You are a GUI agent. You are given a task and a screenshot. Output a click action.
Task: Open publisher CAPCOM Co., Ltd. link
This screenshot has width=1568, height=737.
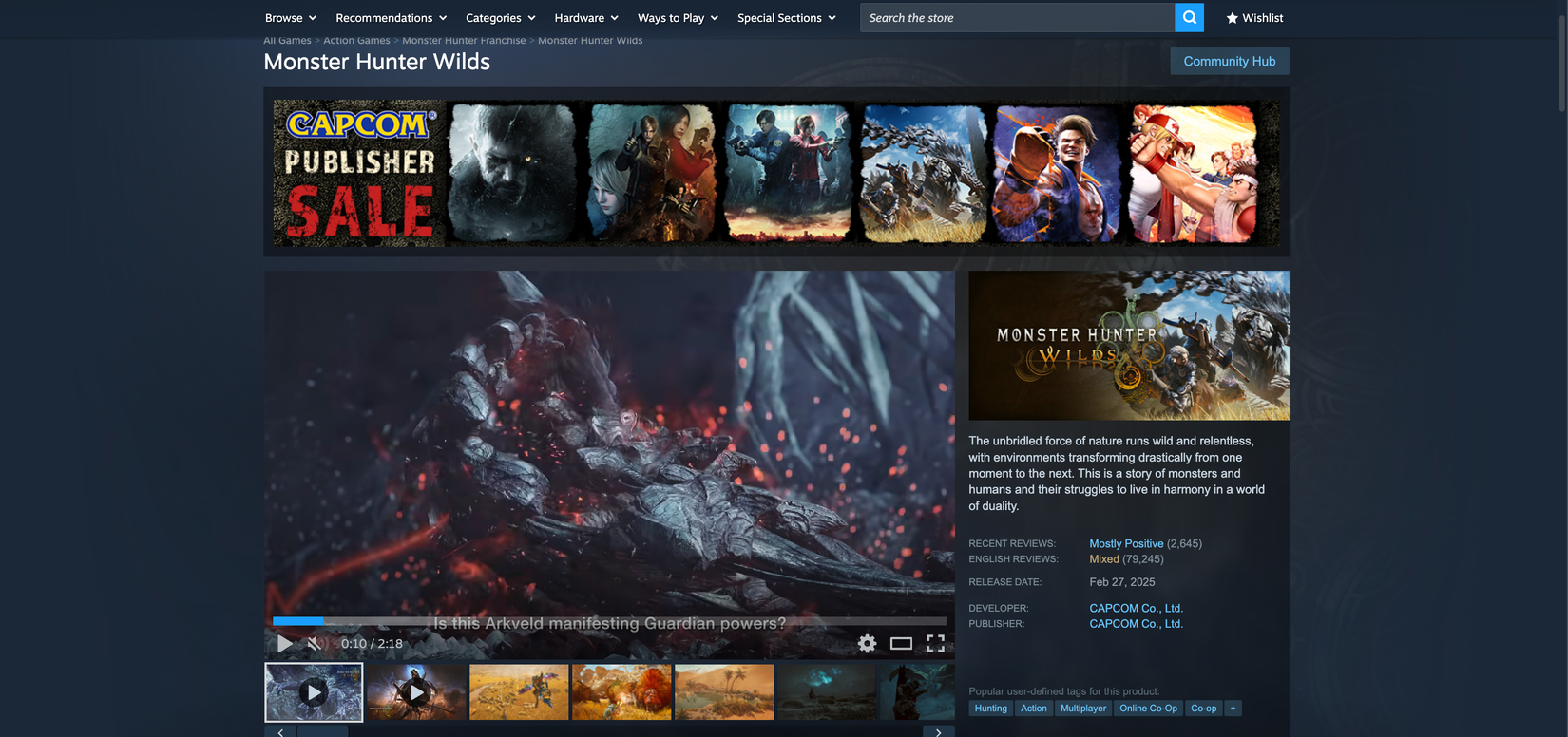(1136, 624)
